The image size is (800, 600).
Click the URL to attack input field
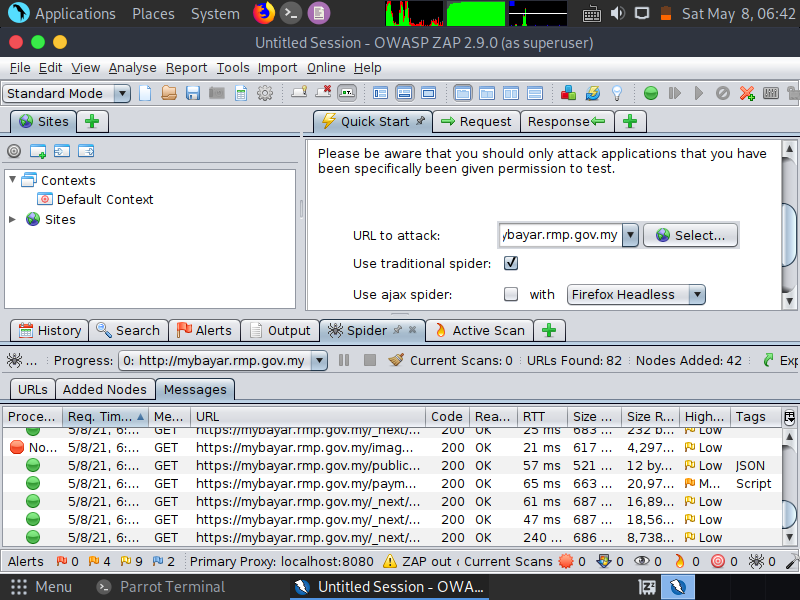coord(560,235)
